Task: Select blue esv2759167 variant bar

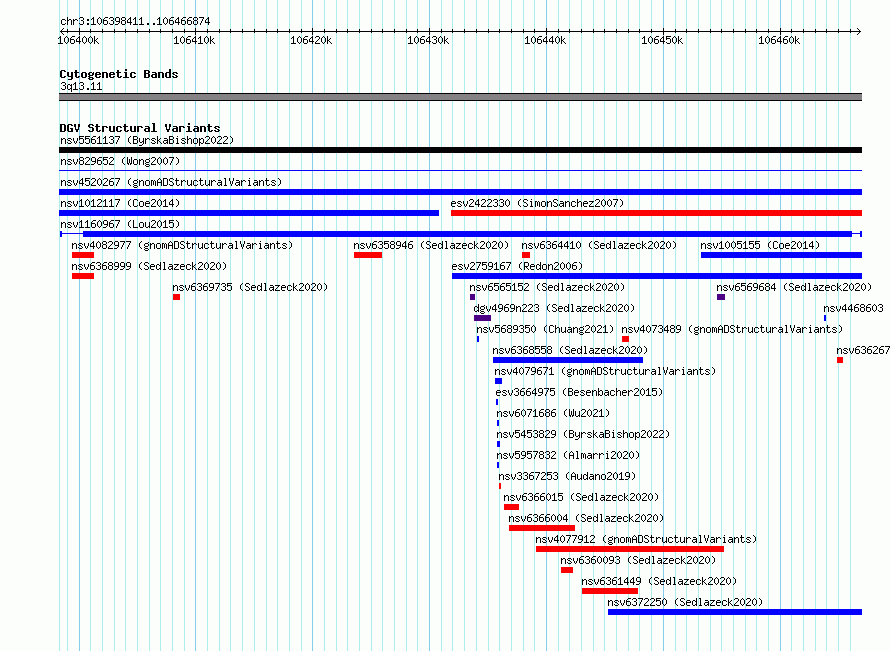Action: (657, 276)
